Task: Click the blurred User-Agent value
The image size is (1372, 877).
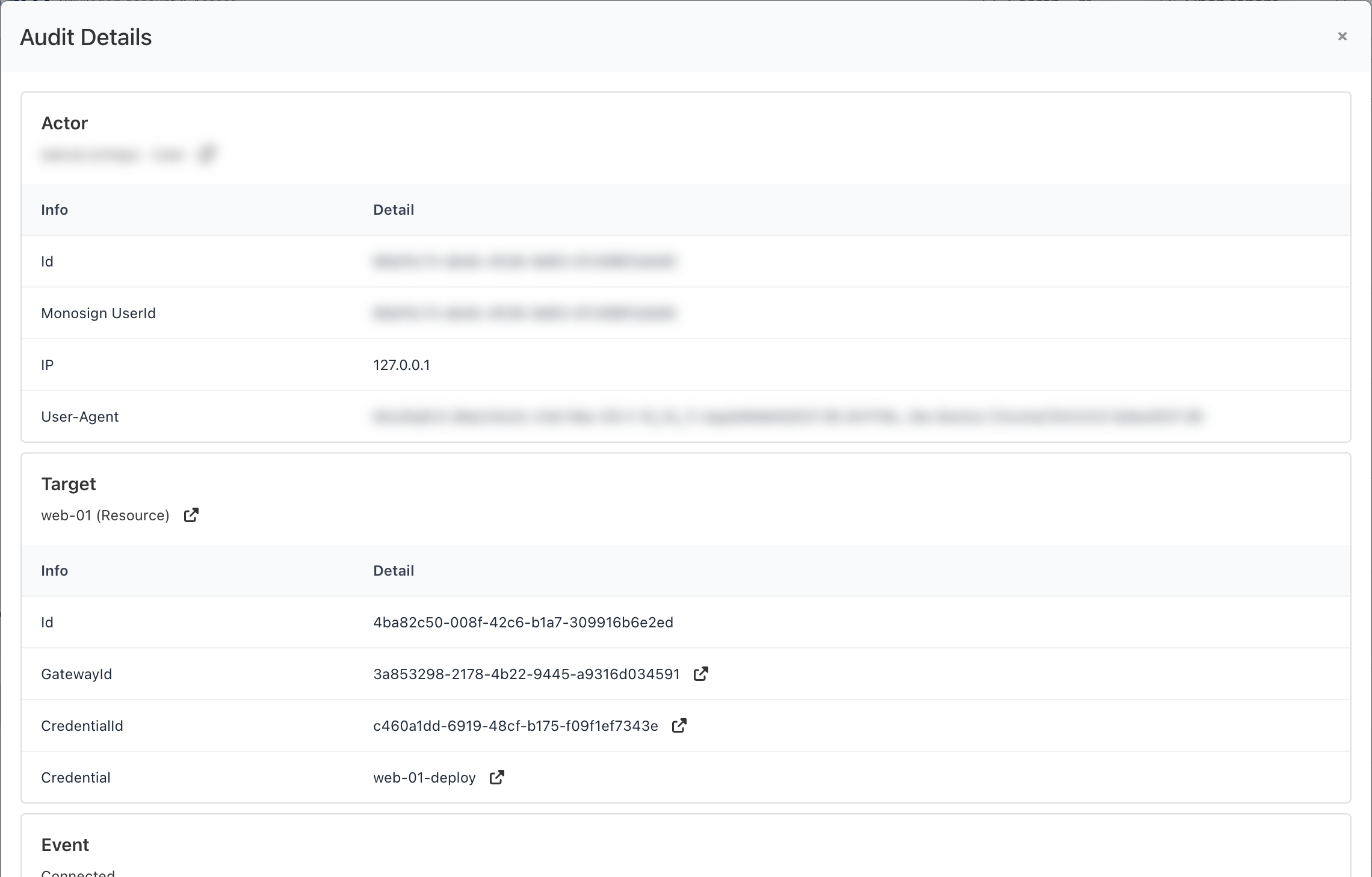Action: coord(788,417)
